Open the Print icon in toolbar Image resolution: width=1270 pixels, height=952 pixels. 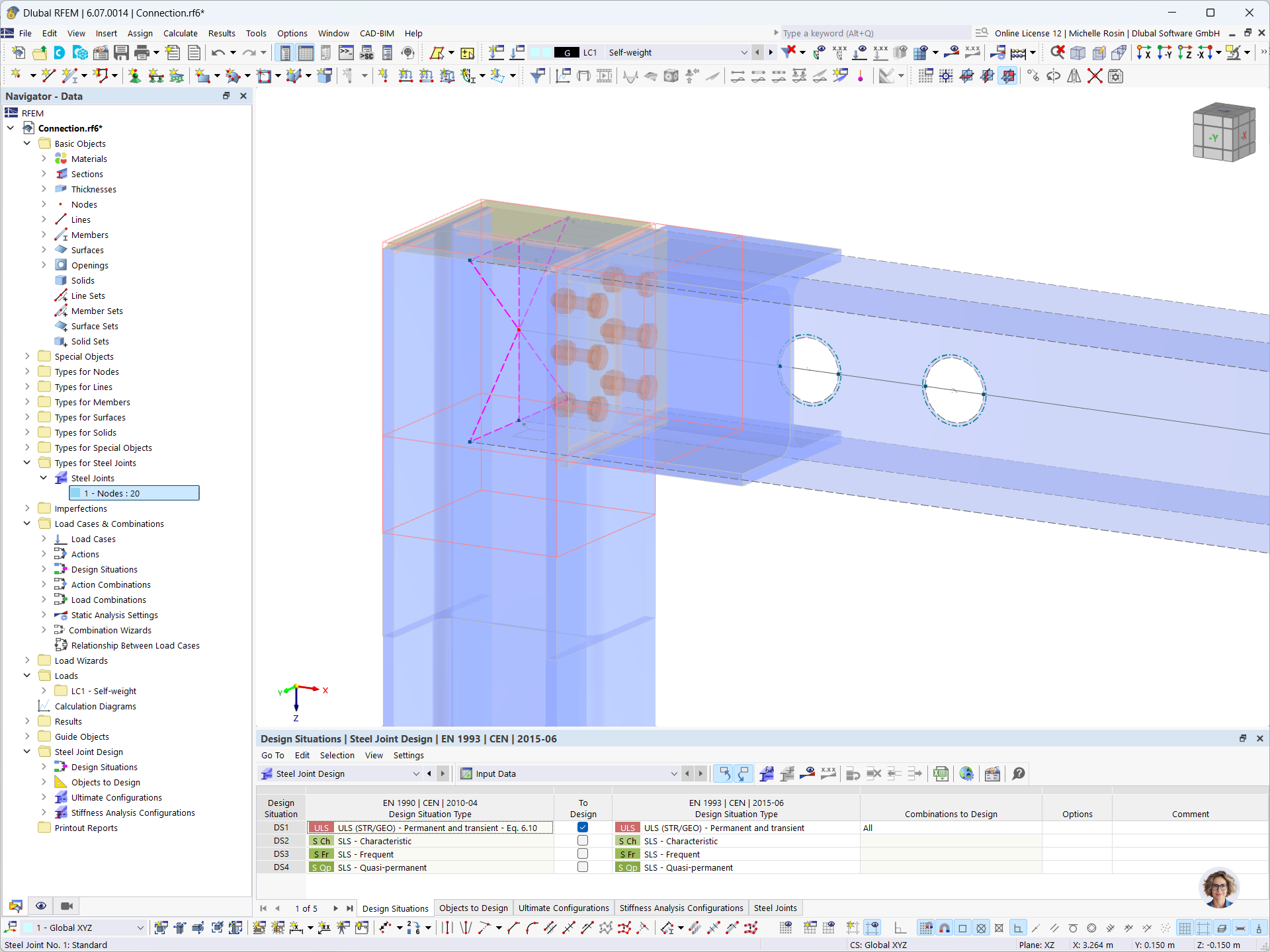pos(142,53)
